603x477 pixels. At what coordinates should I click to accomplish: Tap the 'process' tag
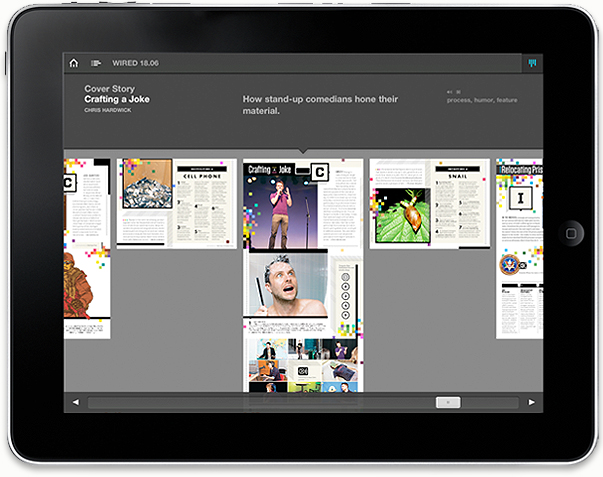[x=458, y=100]
